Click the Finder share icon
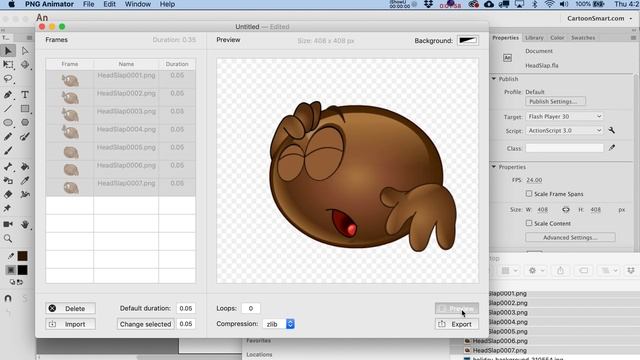This screenshot has height=360, width=640. click(560, 270)
